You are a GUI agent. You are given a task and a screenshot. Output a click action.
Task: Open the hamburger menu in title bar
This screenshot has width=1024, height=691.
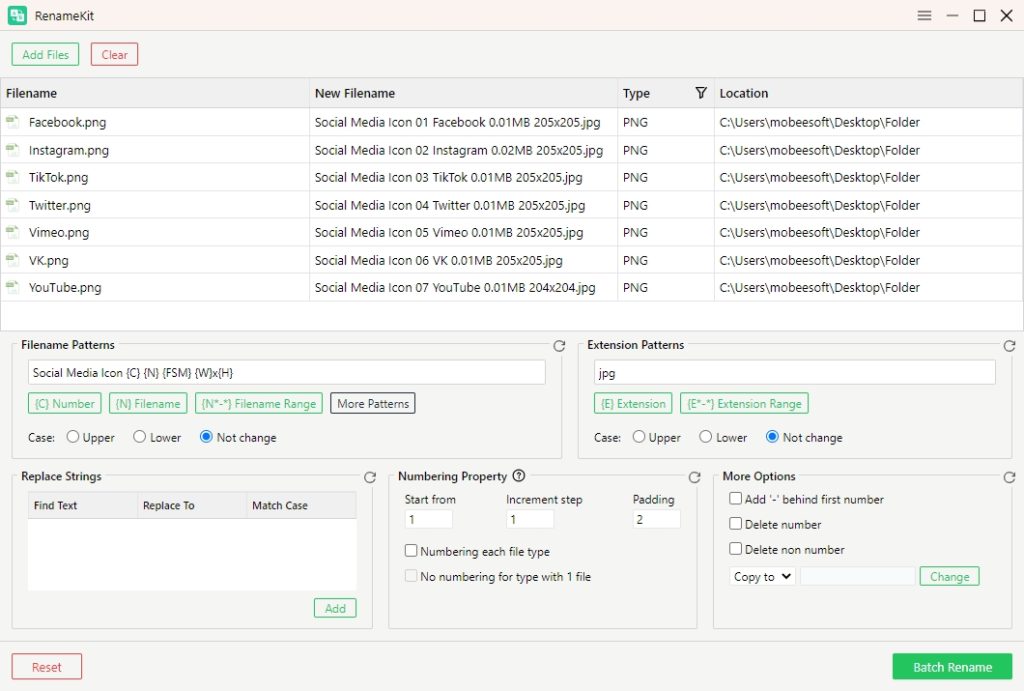(924, 16)
